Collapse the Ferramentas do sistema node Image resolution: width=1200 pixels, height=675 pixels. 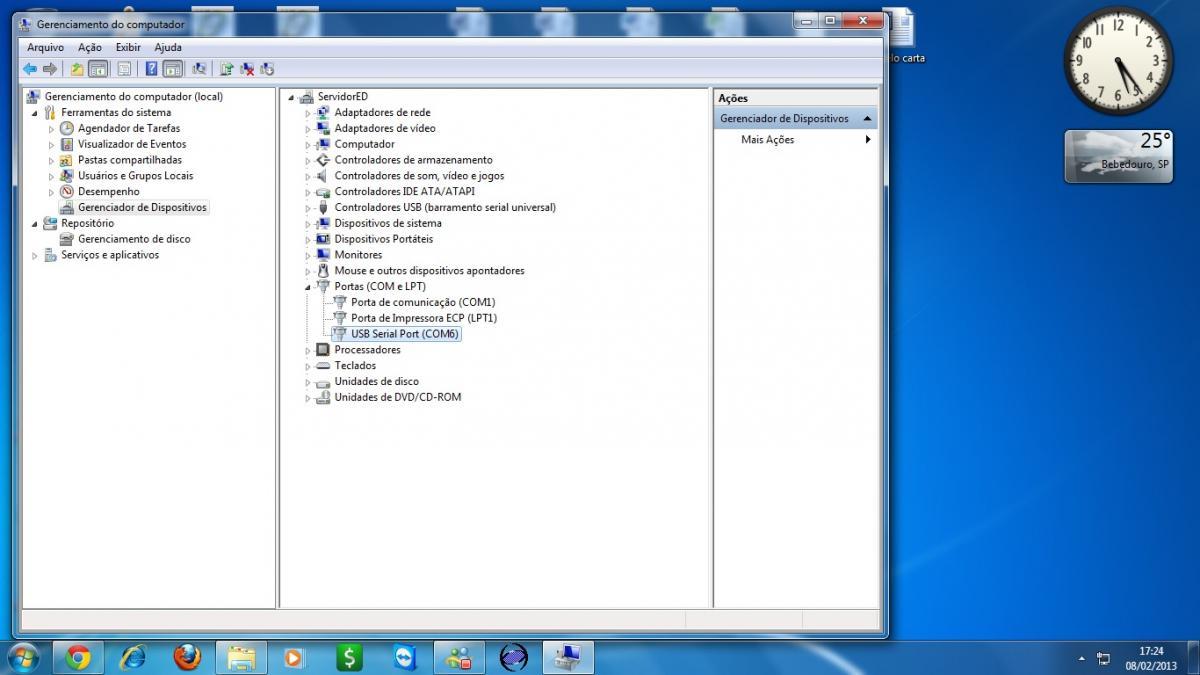35,113
